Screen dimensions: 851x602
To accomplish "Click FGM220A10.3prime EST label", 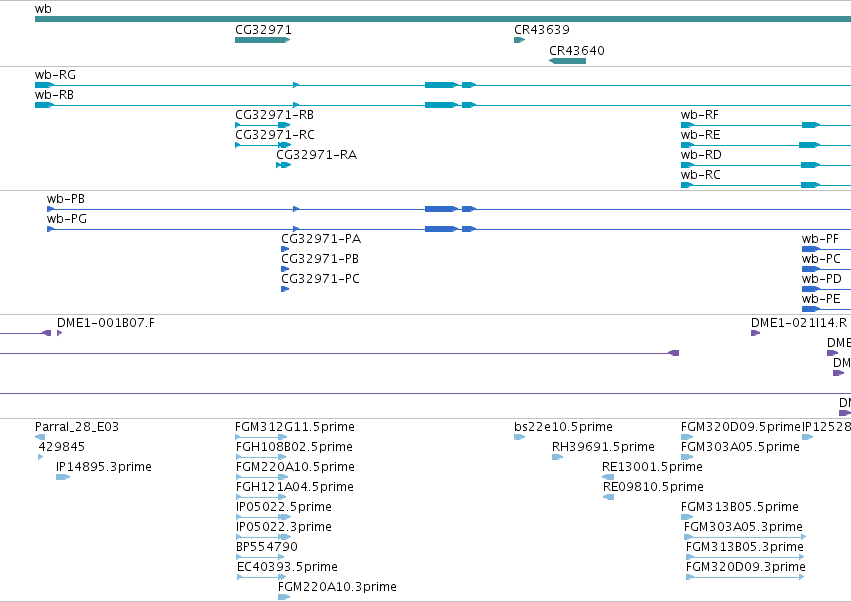I will point(337,587).
